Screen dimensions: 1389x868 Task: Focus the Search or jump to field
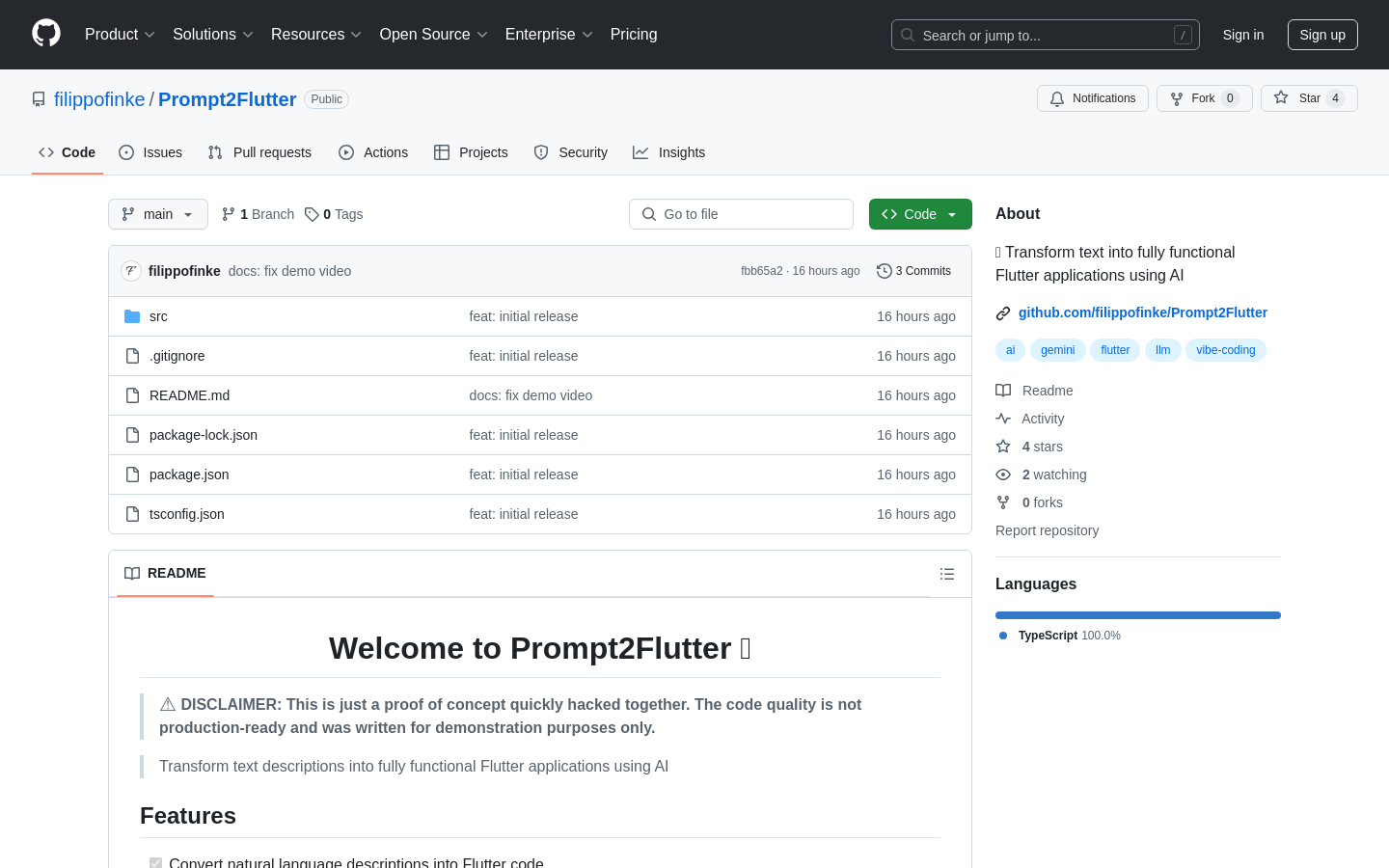[x=1046, y=35]
